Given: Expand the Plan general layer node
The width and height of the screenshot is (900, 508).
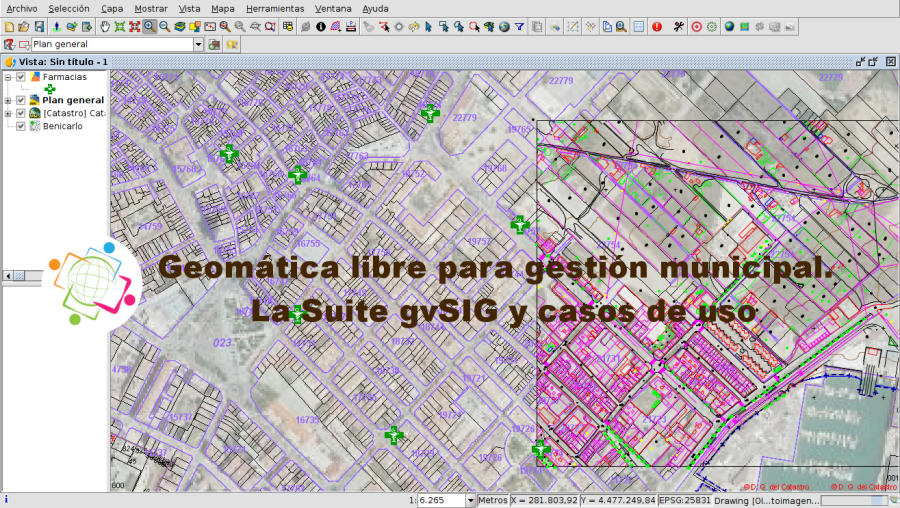Looking at the screenshot, I should pyautogui.click(x=8, y=100).
